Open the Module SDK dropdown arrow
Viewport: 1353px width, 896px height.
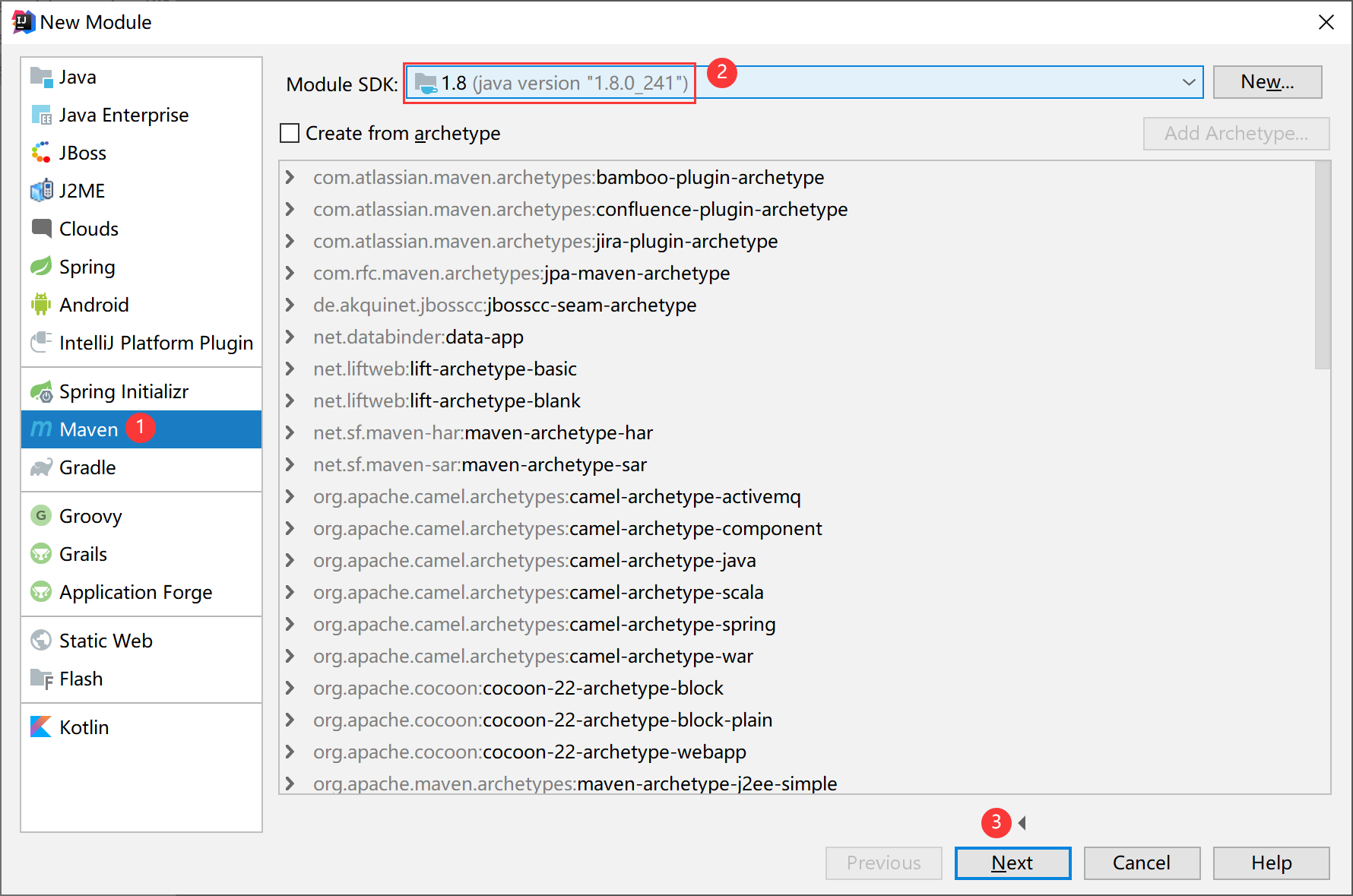tap(1189, 82)
